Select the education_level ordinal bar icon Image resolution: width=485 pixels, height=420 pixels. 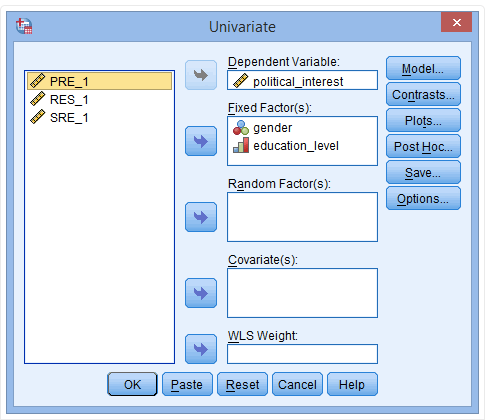coord(241,145)
